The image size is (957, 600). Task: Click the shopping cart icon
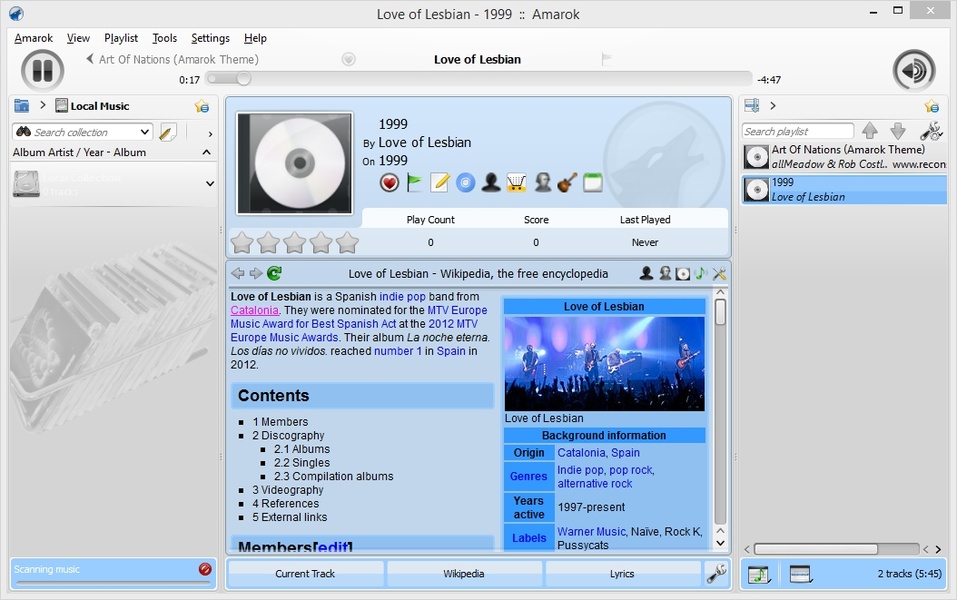pyautogui.click(x=516, y=182)
